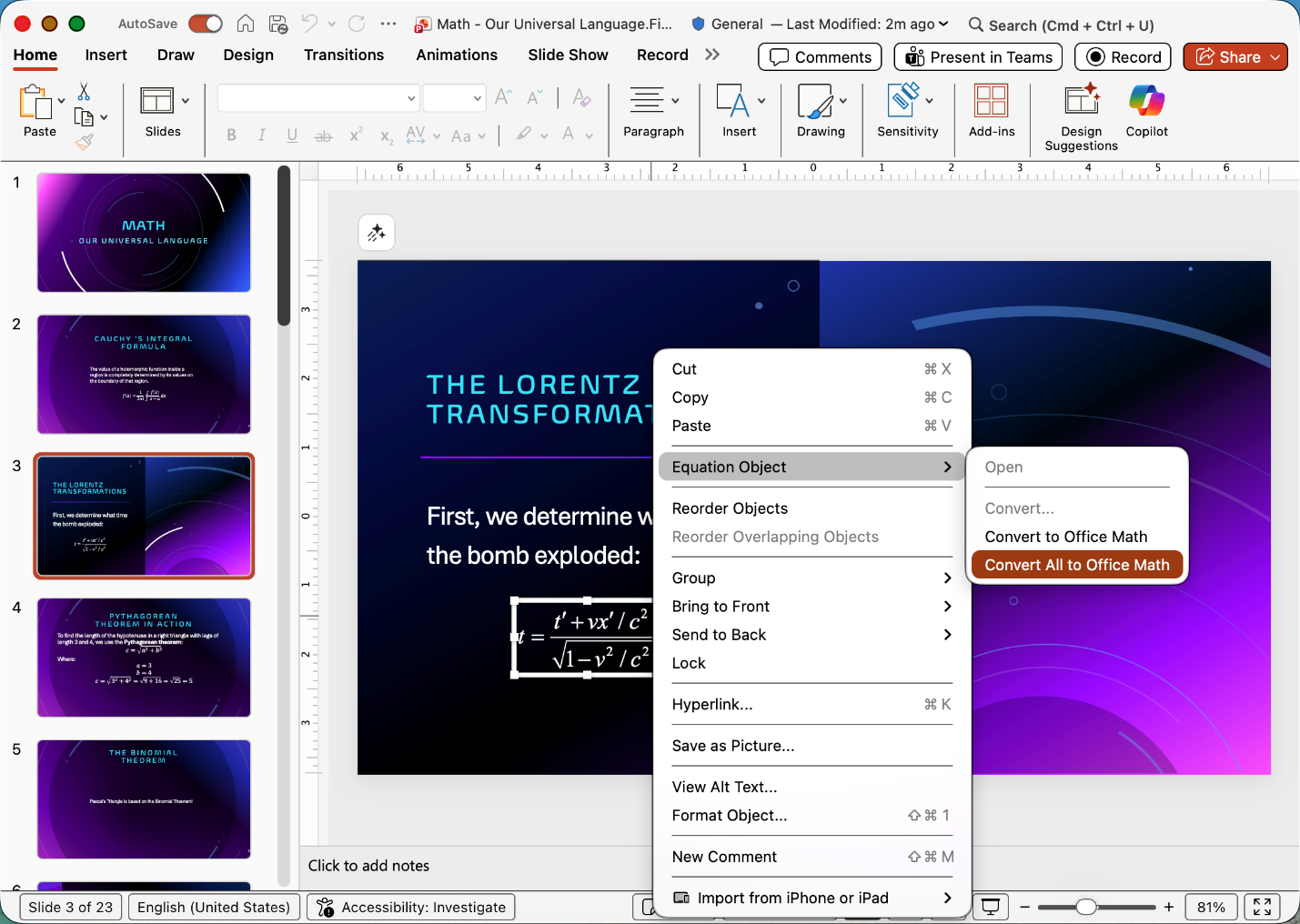The height and width of the screenshot is (924, 1300).
Task: Open Design Ideas sparkle icon on the slide
Action: pyautogui.click(x=377, y=233)
